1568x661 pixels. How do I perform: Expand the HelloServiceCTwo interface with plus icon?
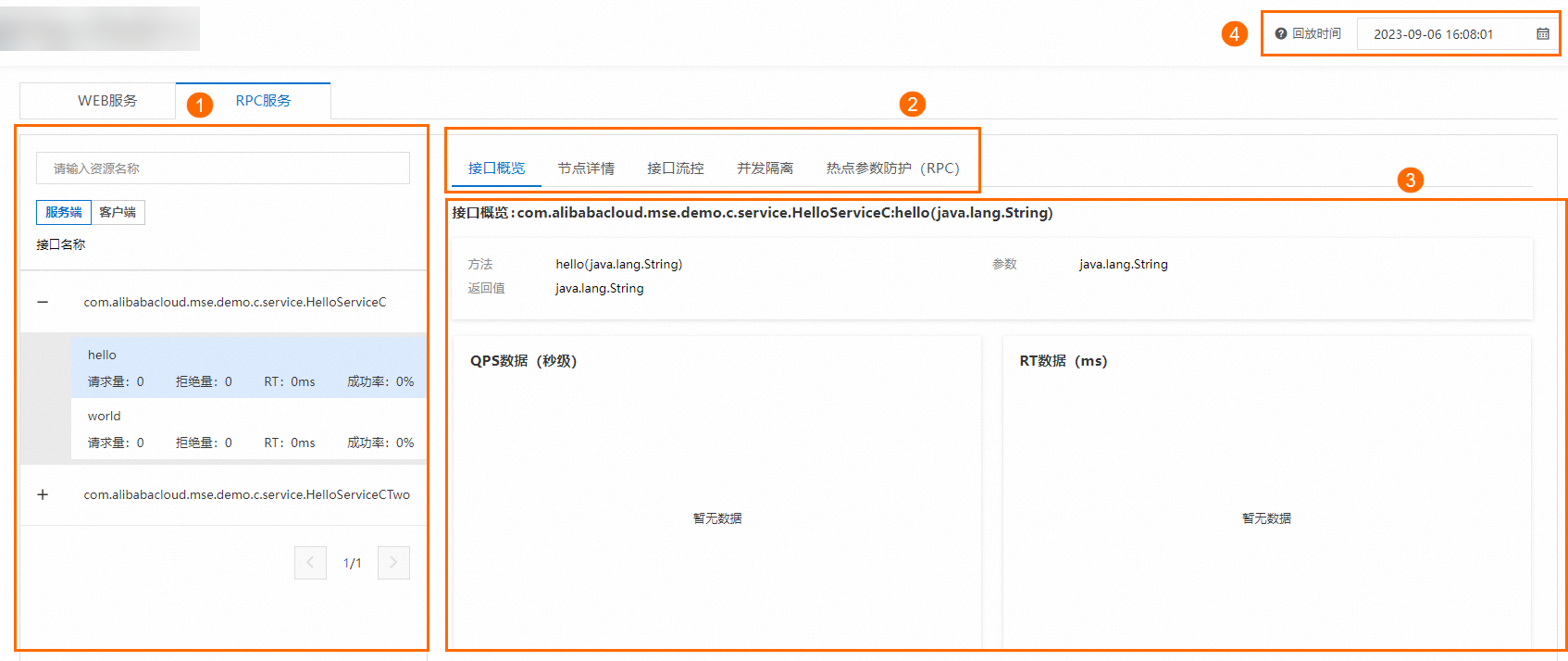[x=43, y=494]
